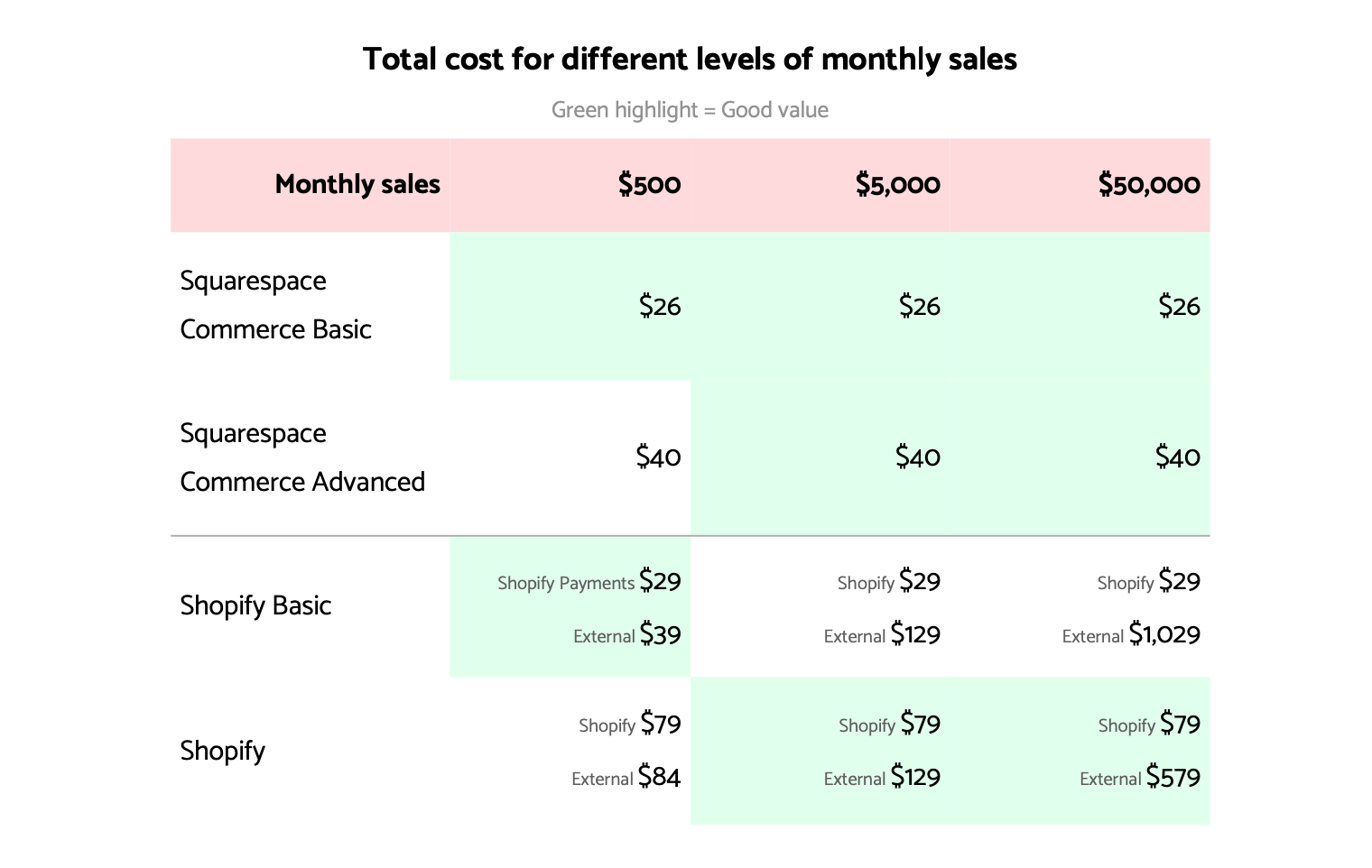Screen dimensions: 1372x868
Task: Click Commerce Basic $26 in the $500 column
Action: [659, 307]
